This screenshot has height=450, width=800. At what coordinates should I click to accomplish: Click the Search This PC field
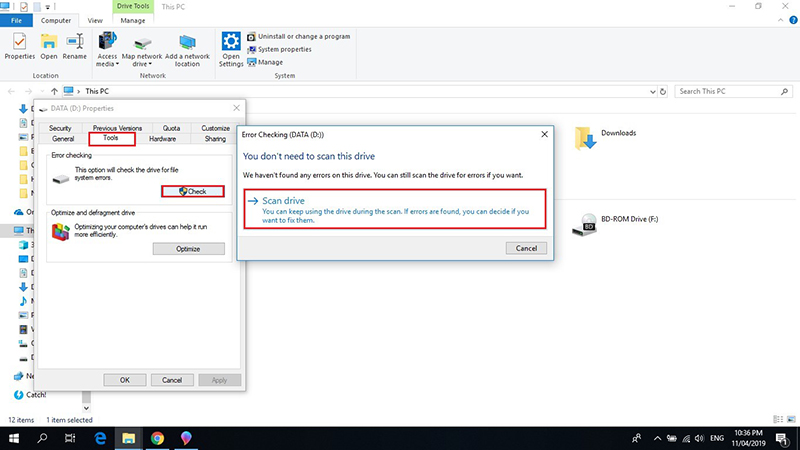coord(733,91)
